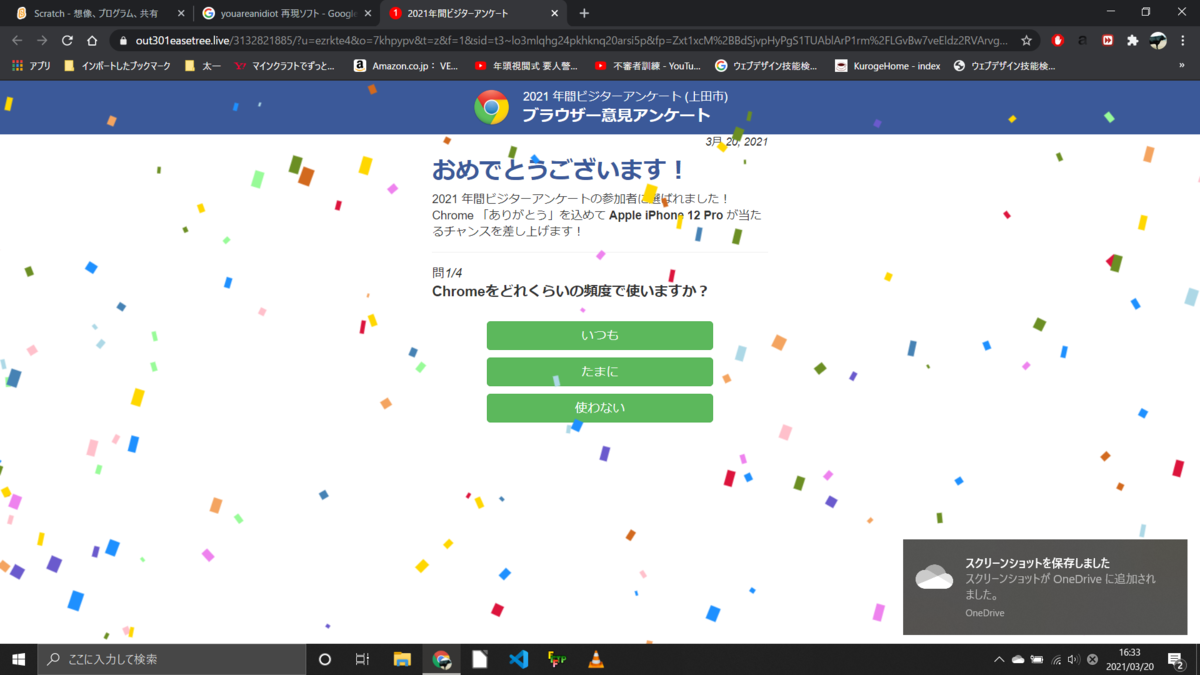Click the おめでとうございます heading
The width and height of the screenshot is (1200, 675).
click(559, 170)
